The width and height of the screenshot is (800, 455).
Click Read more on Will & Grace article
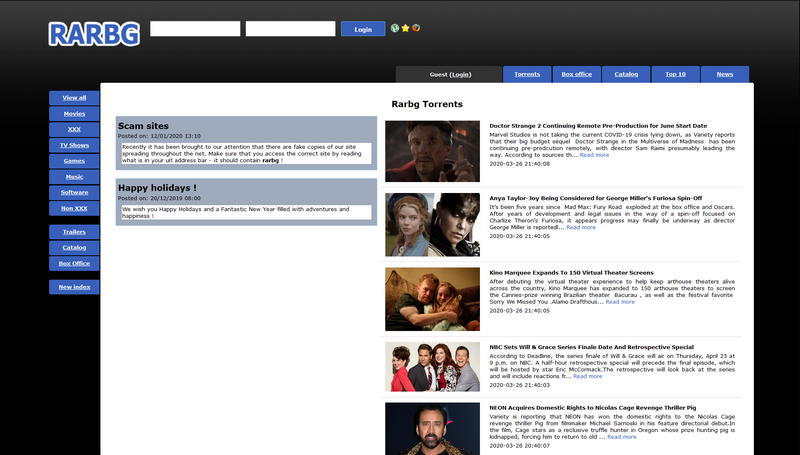coord(587,376)
